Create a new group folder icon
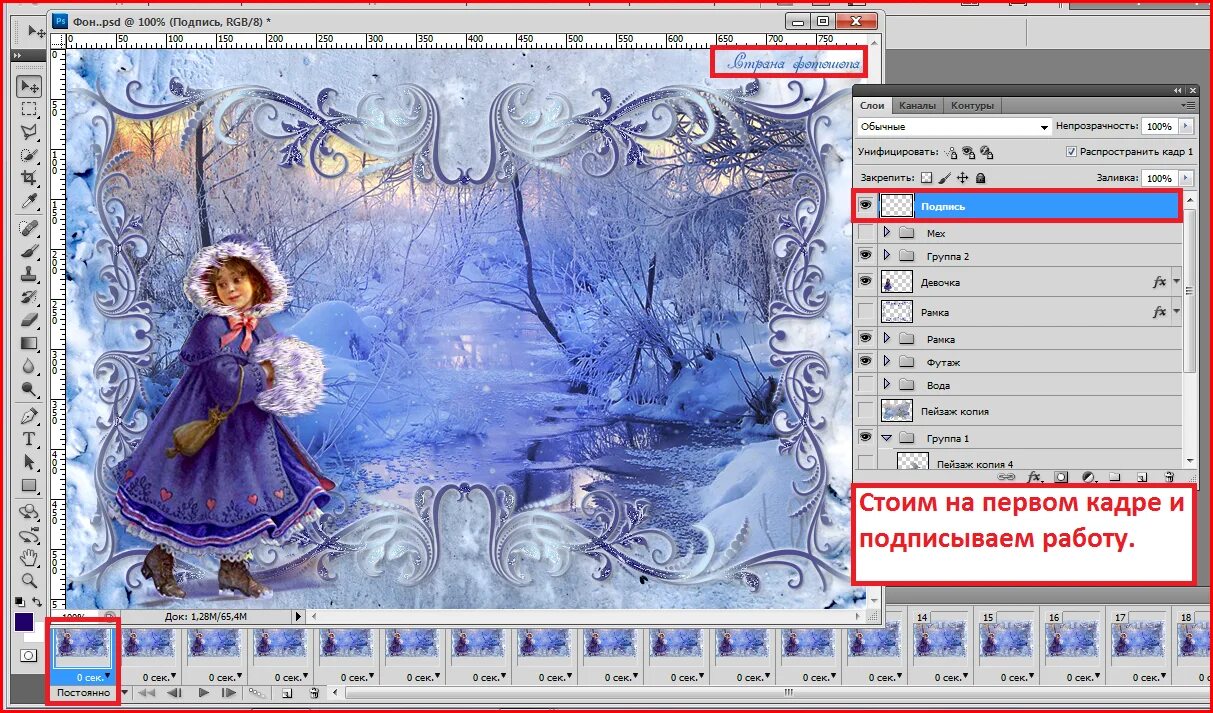1213x713 pixels. [1114, 478]
